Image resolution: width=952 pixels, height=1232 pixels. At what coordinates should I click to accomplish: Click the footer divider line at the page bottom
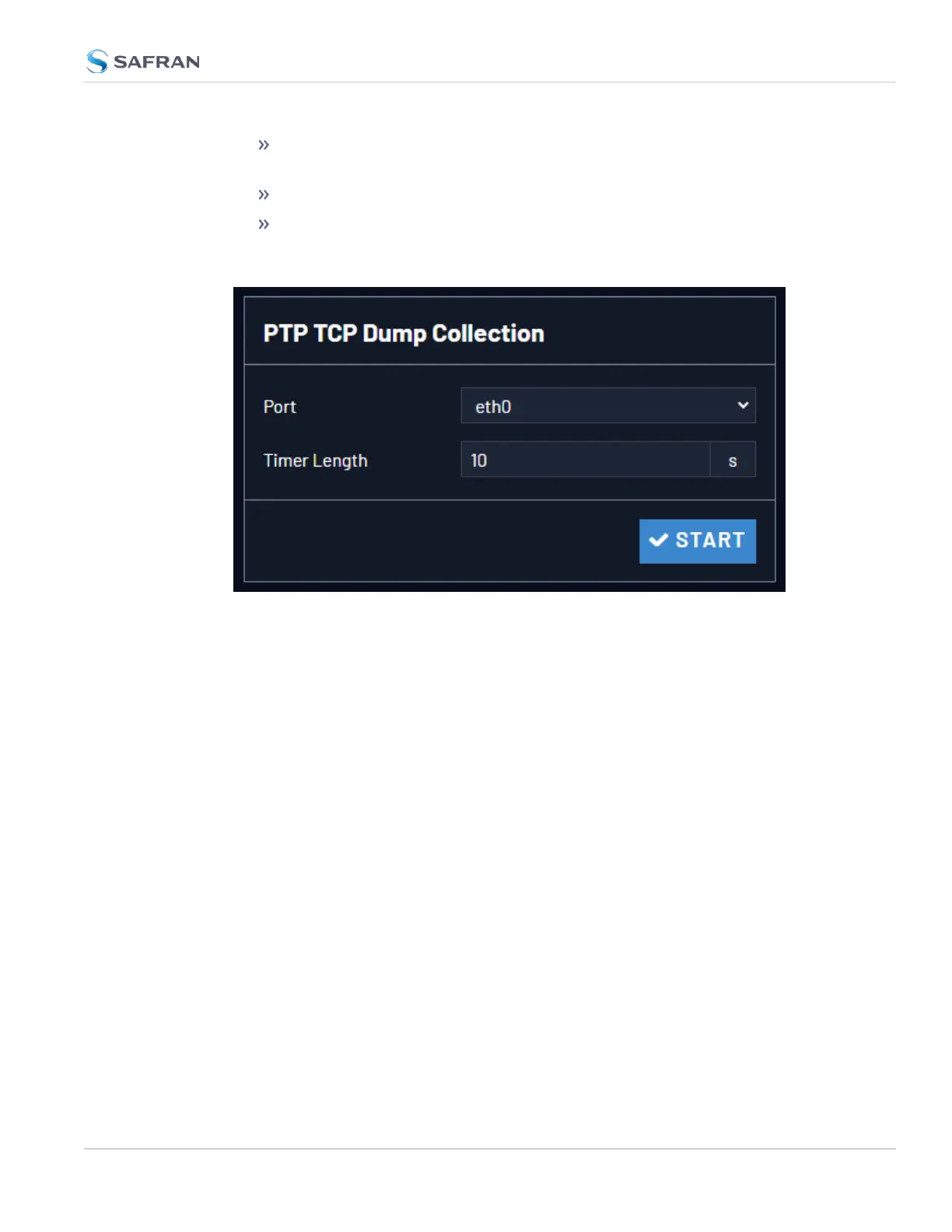click(x=489, y=1149)
